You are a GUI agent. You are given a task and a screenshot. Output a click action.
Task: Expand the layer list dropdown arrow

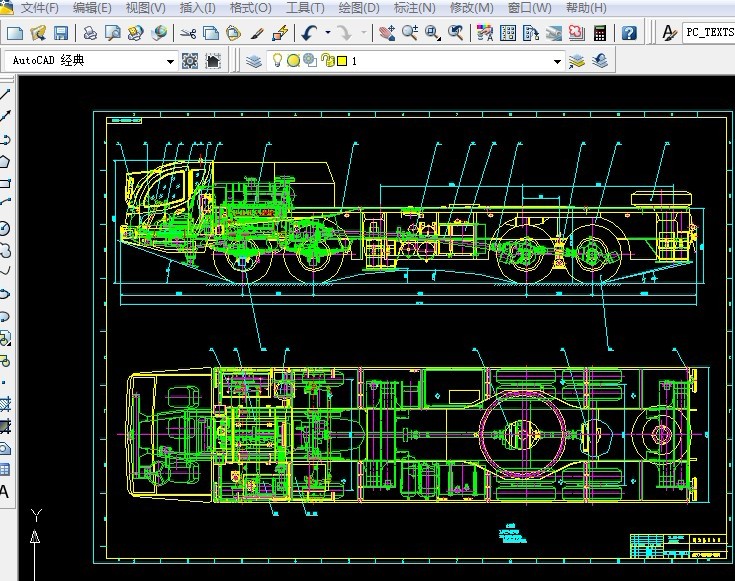[x=557, y=61]
